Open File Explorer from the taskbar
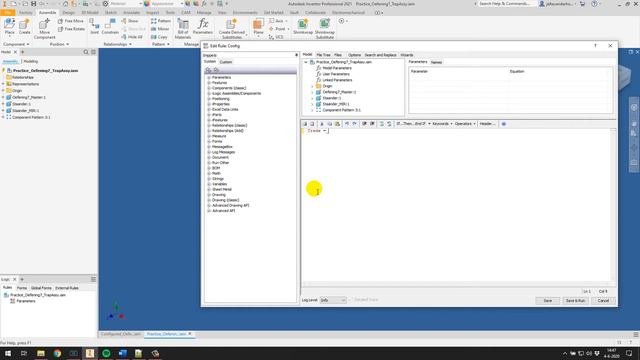 (x=41, y=353)
